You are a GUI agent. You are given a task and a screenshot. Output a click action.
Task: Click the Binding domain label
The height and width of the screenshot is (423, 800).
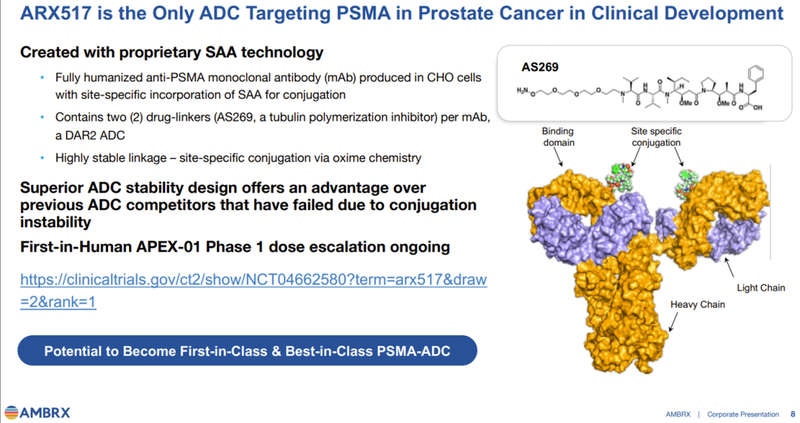pos(558,137)
